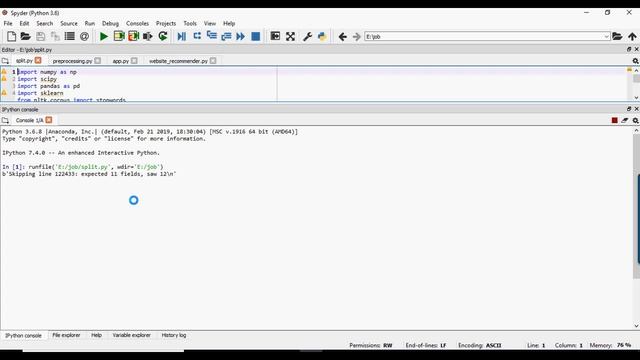Image resolution: width=640 pixels, height=360 pixels.
Task: Click warning marker on line 1
Action: pos(4,71)
